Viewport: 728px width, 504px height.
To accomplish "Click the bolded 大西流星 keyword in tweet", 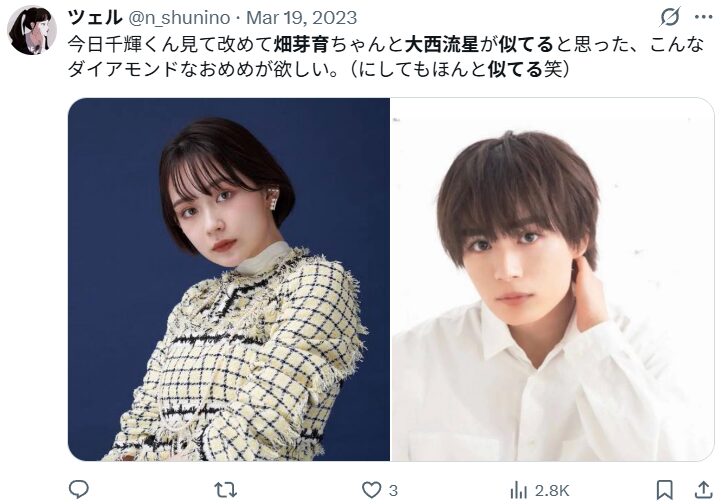I will [x=442, y=45].
